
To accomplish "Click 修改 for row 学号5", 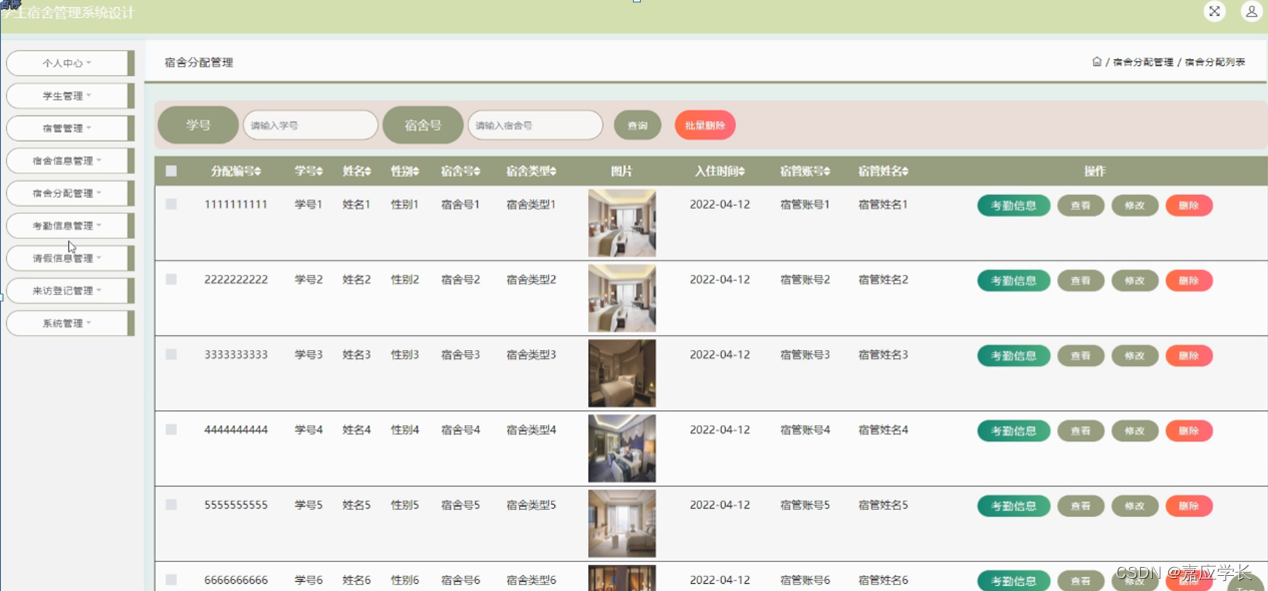I will click(x=1135, y=506).
